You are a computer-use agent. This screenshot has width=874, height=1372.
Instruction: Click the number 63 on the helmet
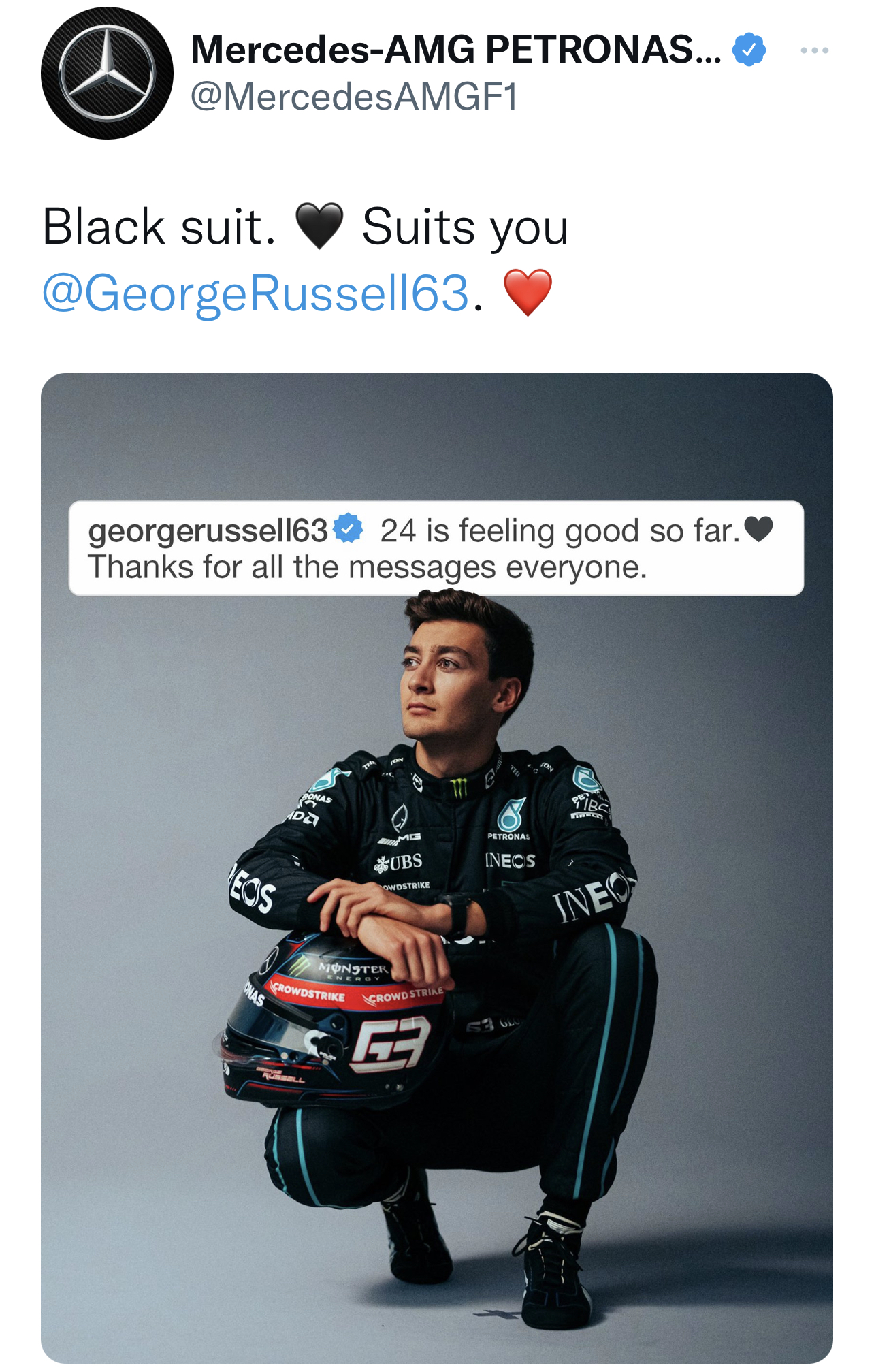coord(391,1042)
